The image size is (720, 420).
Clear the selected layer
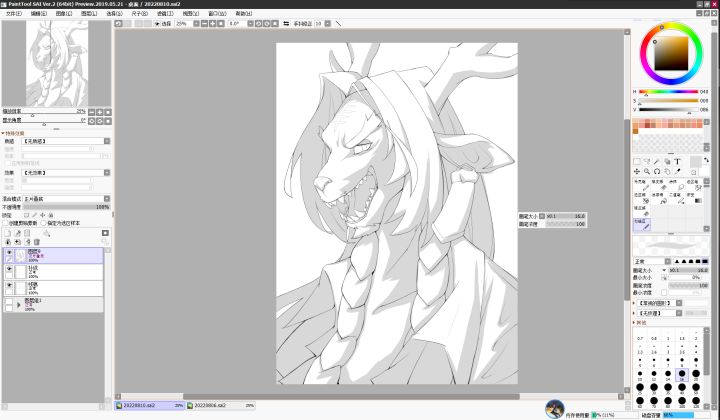coord(27,242)
